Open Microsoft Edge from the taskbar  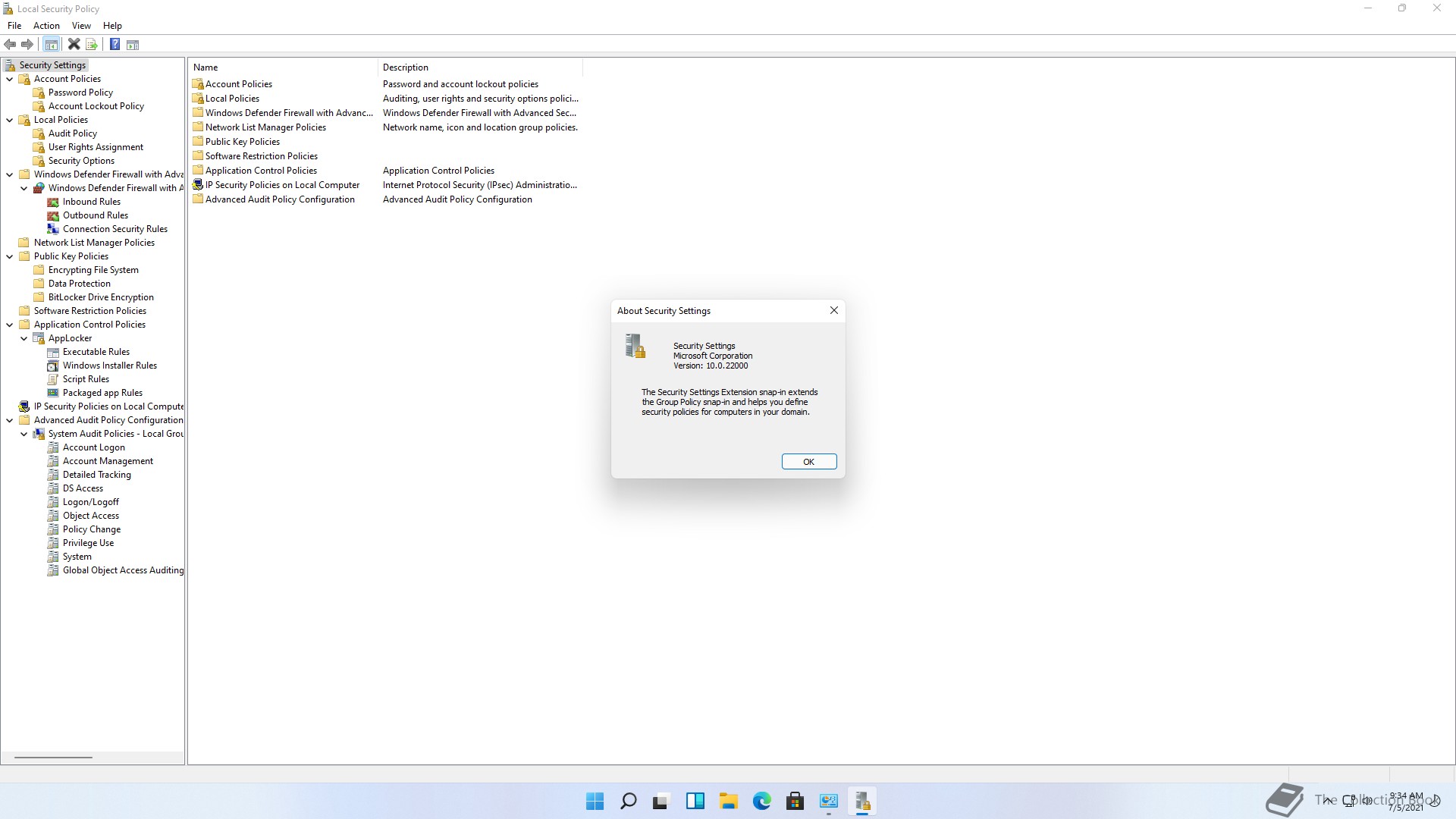[761, 801]
